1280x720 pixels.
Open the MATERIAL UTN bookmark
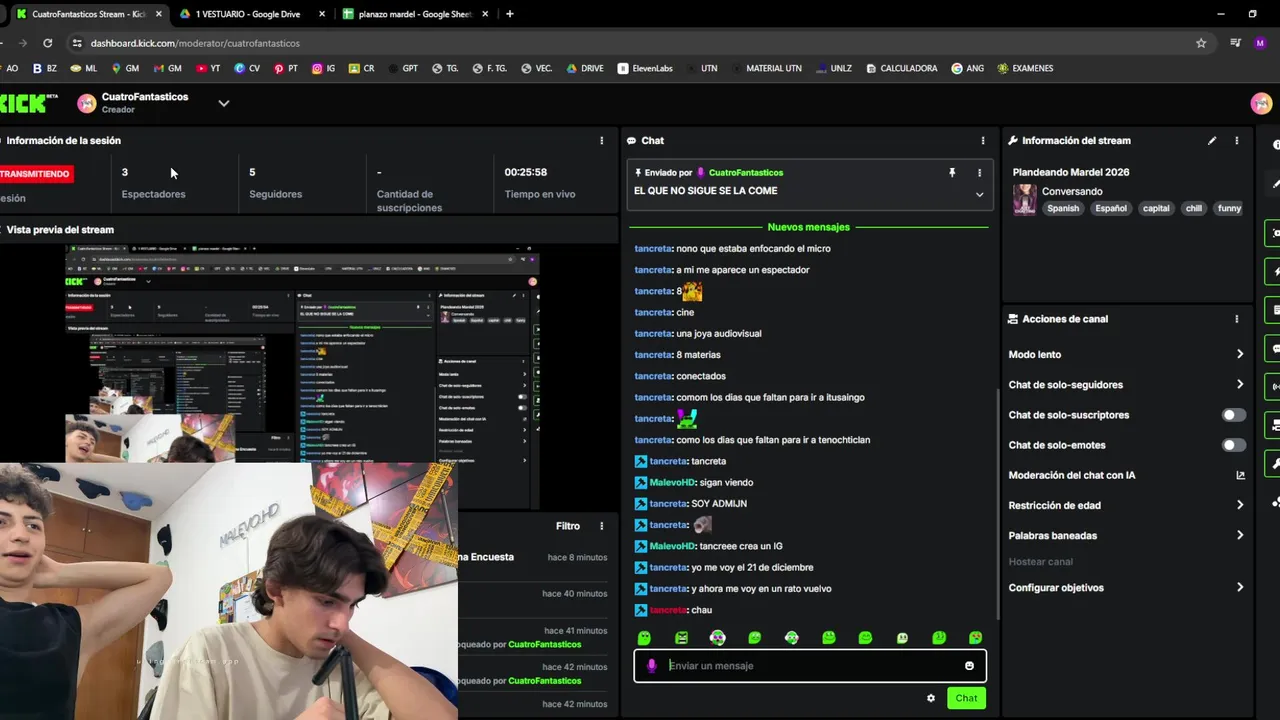(x=765, y=68)
